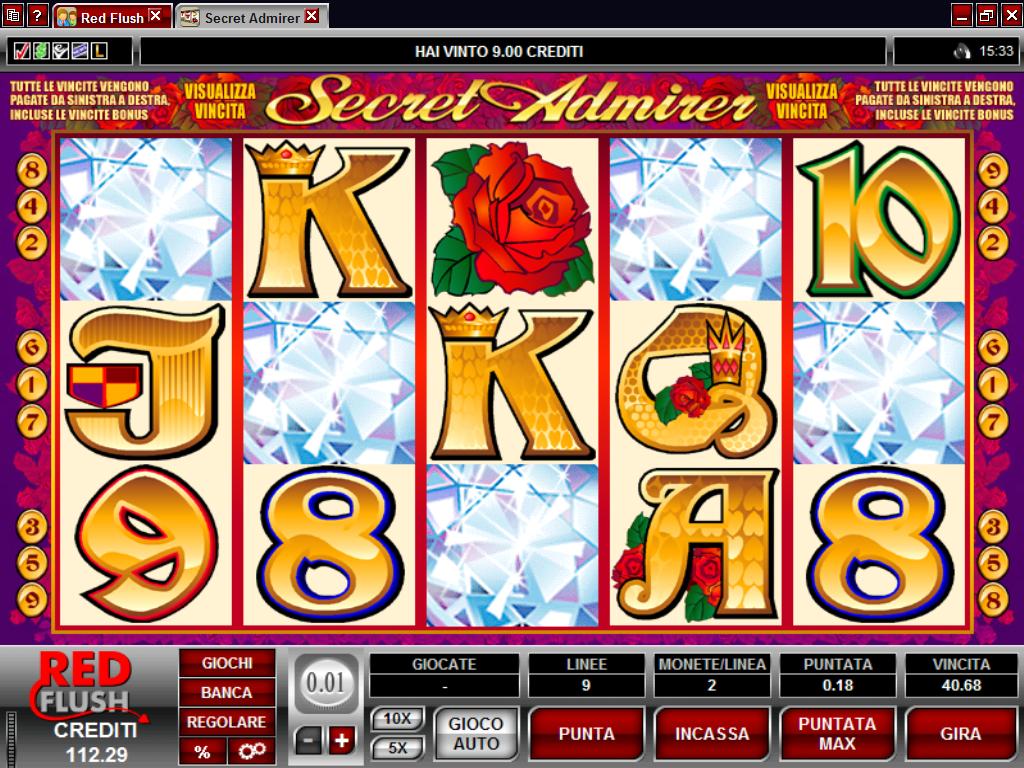The width and height of the screenshot is (1024, 768).
Task: Open the help question mark icon
Action: (37, 15)
